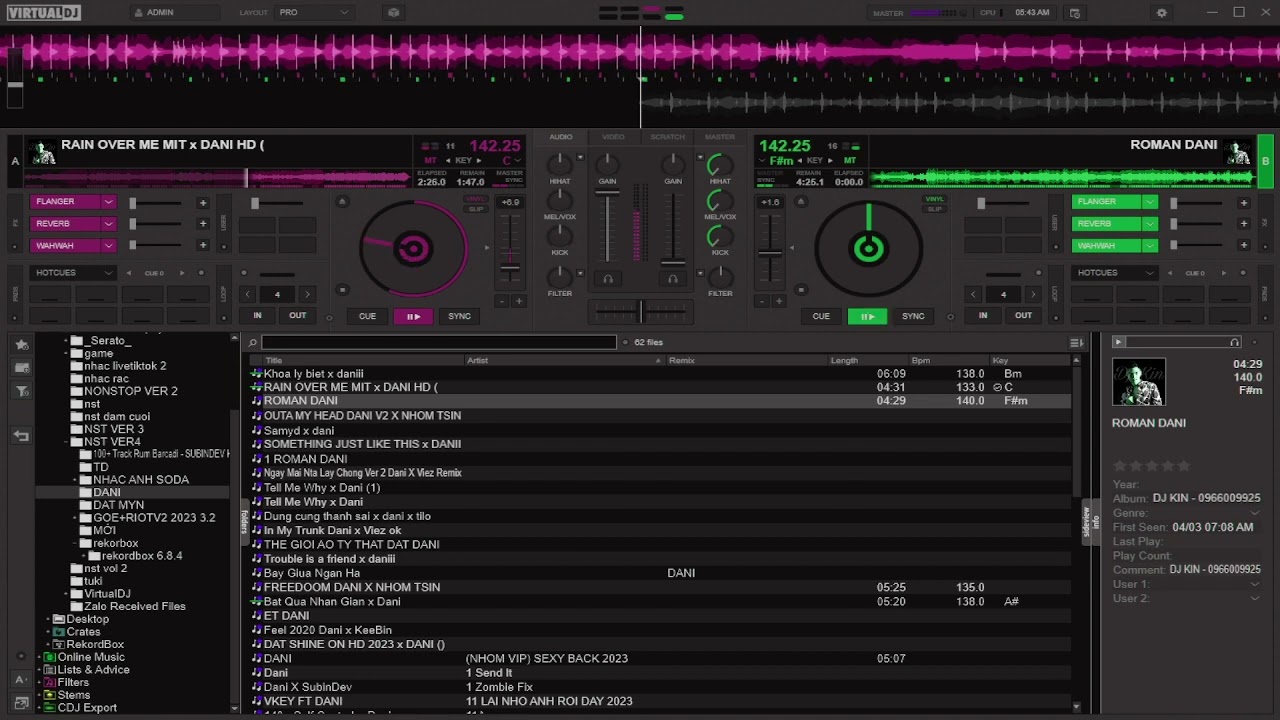The width and height of the screenshot is (1280, 720).
Task: Toggle FLANGER effect on deck A
Action: click(x=66, y=202)
